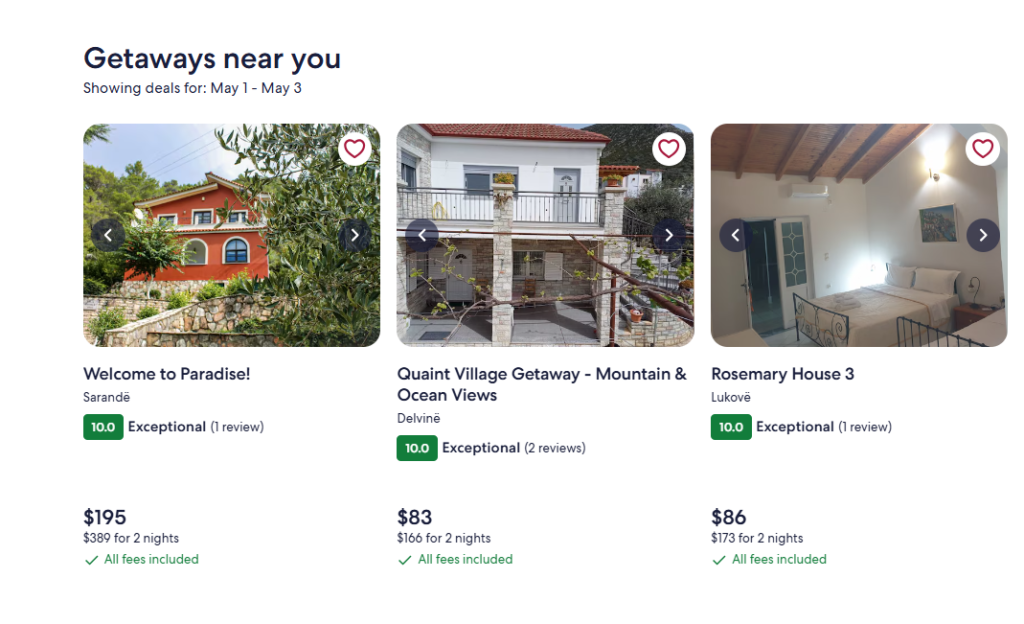
Task: Go to previous Rosemary House 3 photo
Action: click(736, 235)
